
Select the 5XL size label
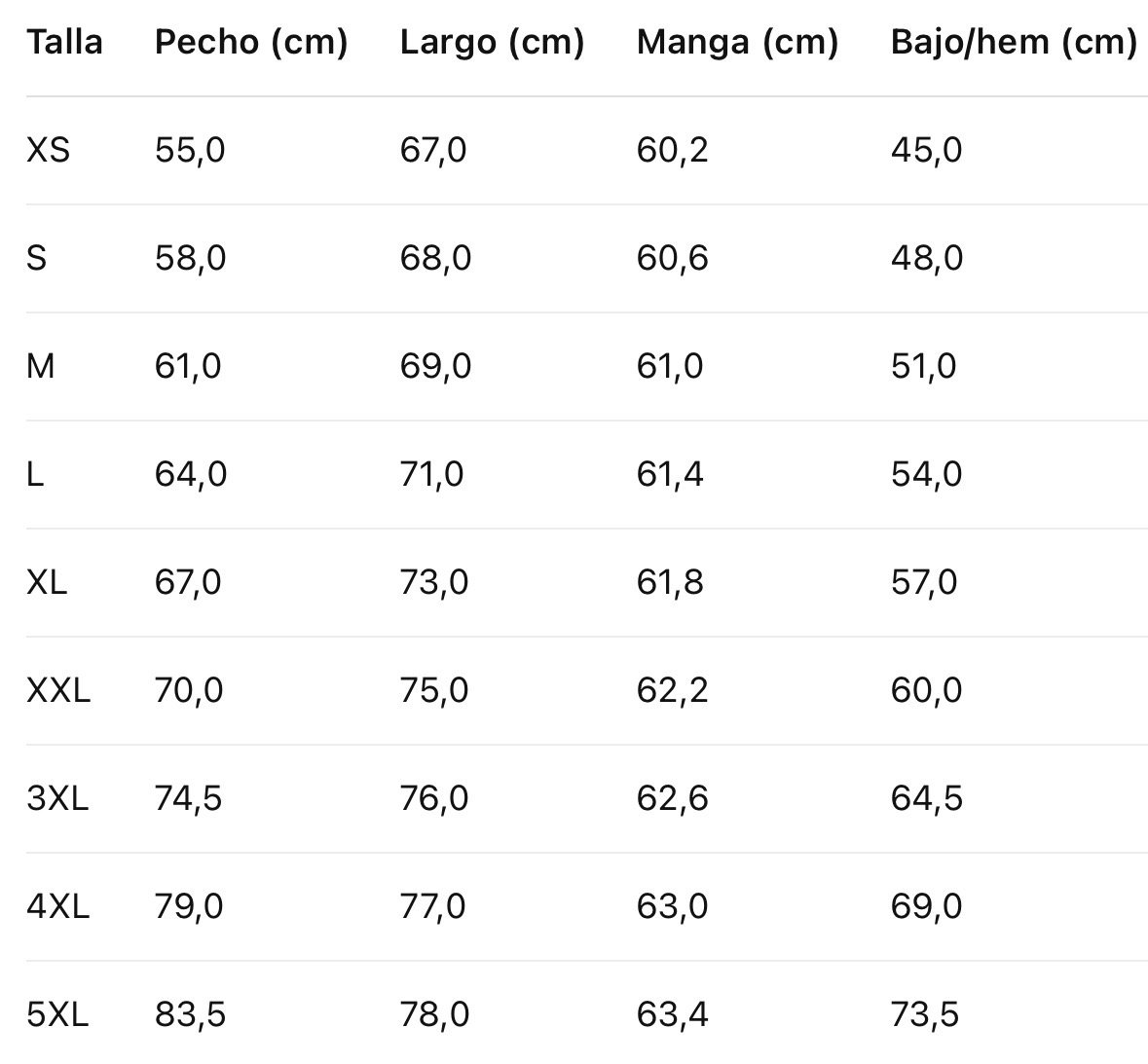57,1014
